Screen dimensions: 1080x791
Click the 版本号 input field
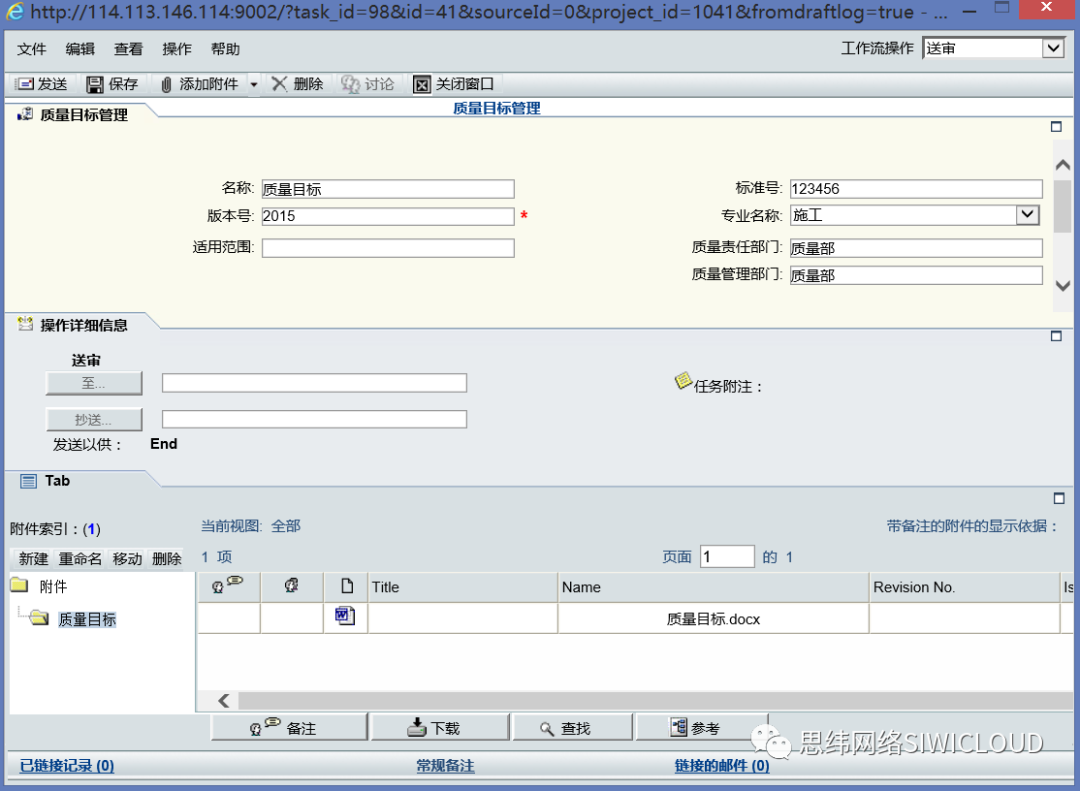(x=388, y=216)
